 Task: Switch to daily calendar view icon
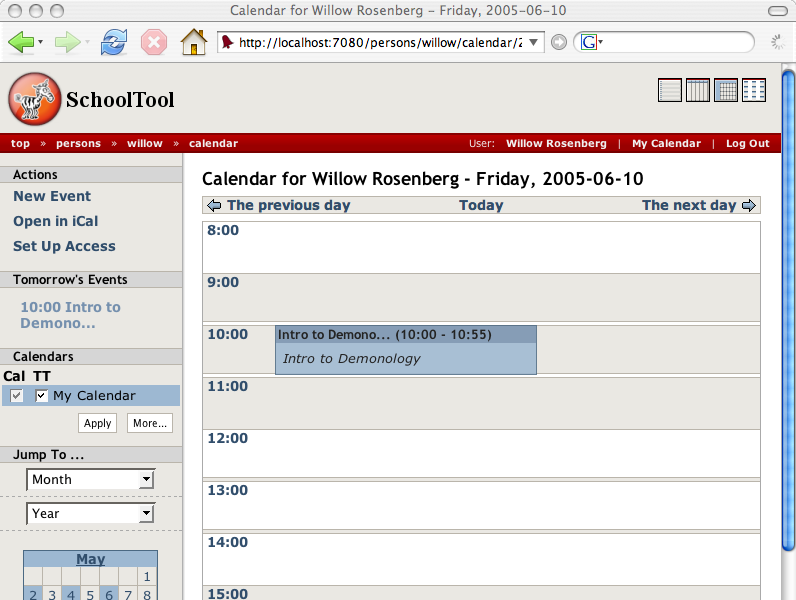670,90
